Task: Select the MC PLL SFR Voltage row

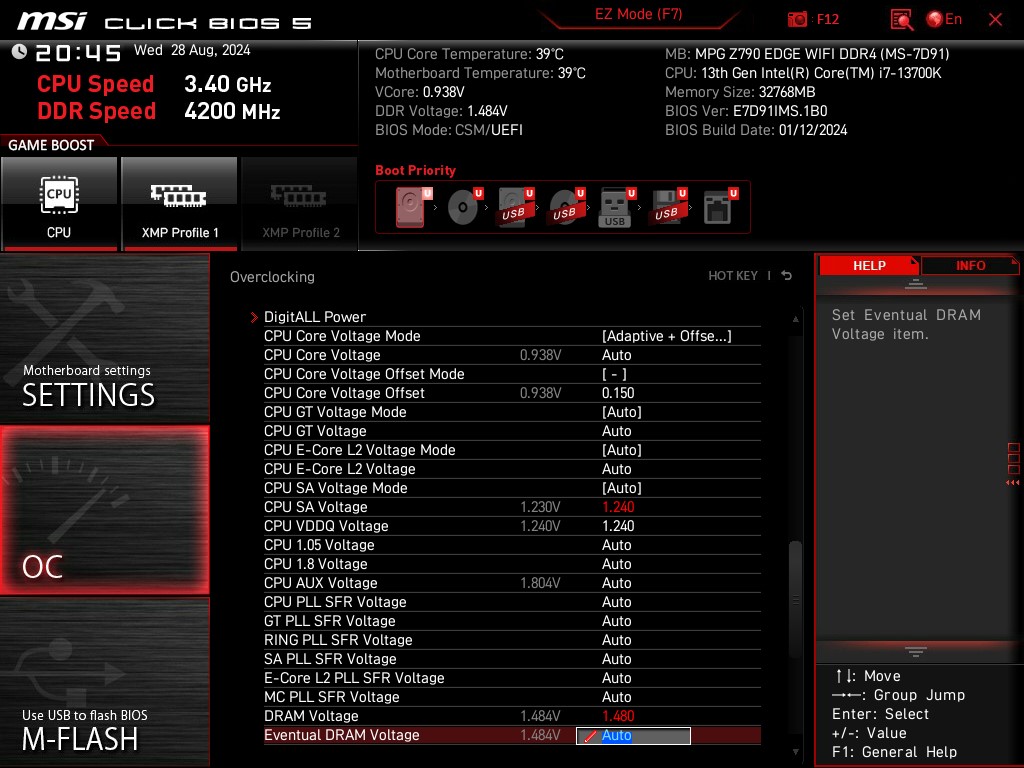Action: pyautogui.click(x=512, y=697)
